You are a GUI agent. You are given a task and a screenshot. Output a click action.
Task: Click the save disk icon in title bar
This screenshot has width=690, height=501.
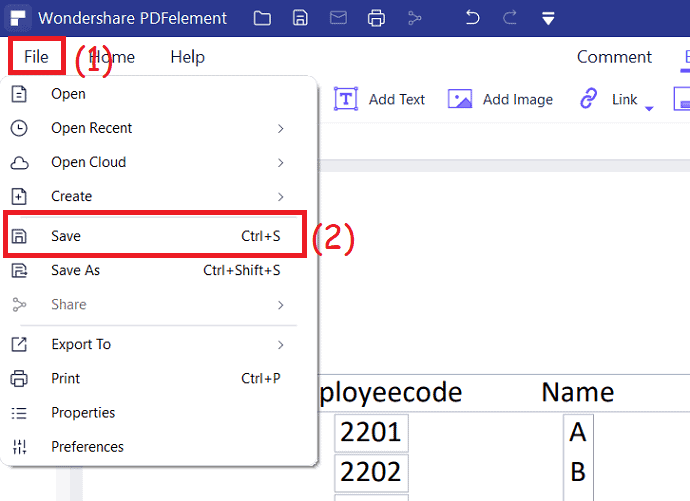[x=300, y=18]
